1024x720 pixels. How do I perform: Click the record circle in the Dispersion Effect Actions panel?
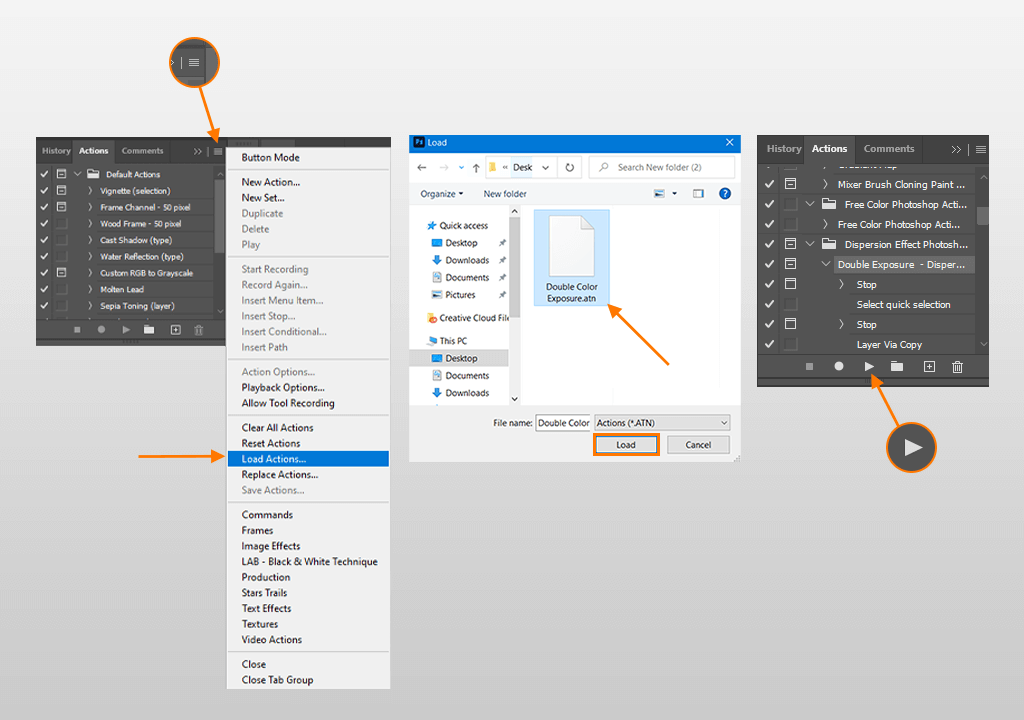(x=839, y=367)
